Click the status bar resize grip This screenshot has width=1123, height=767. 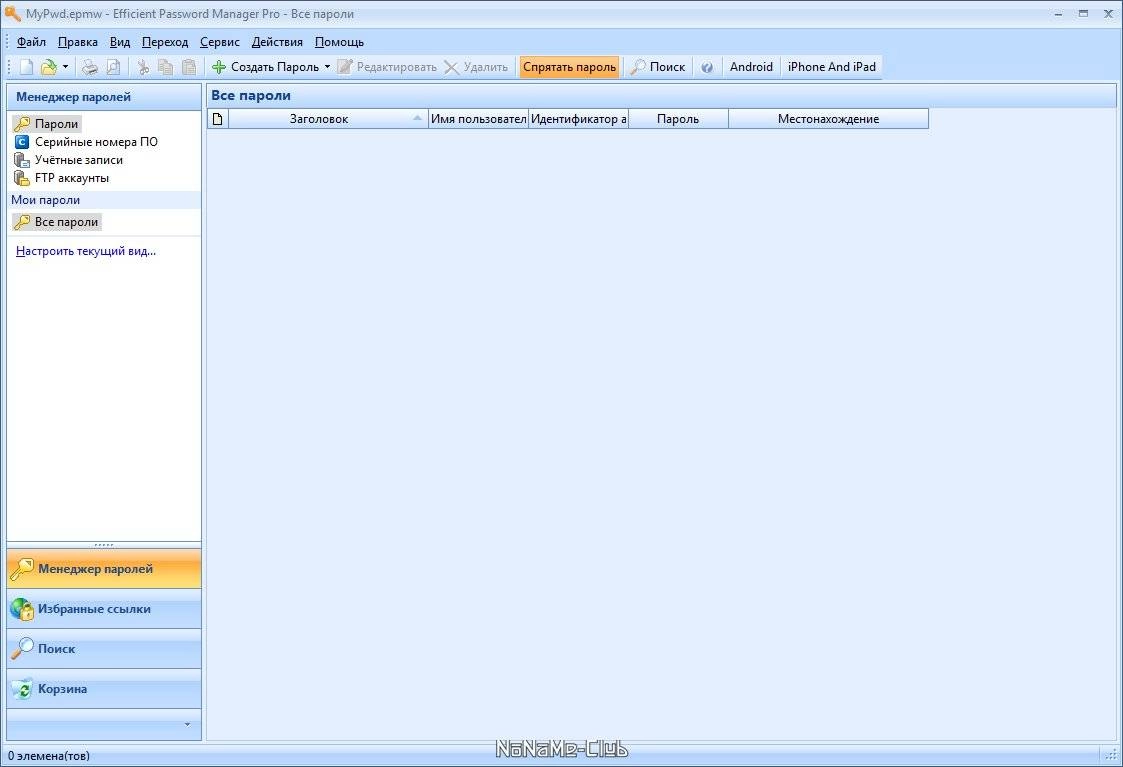1111,755
